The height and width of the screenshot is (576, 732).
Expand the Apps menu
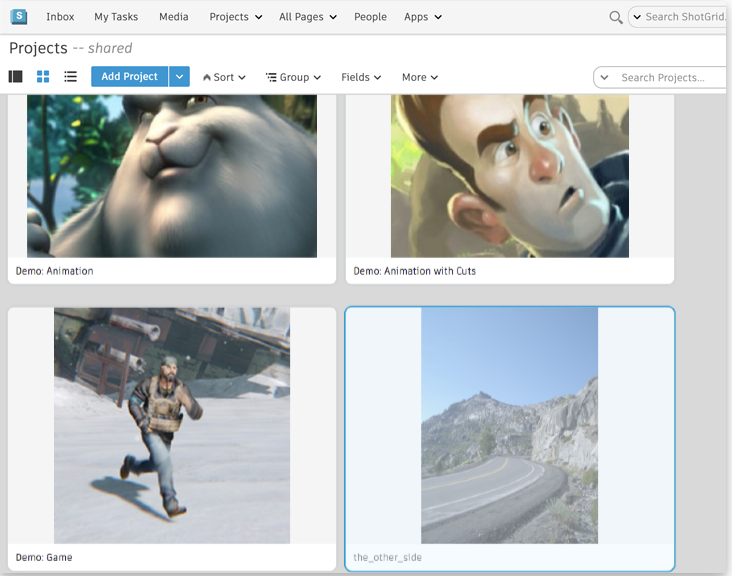tap(422, 17)
